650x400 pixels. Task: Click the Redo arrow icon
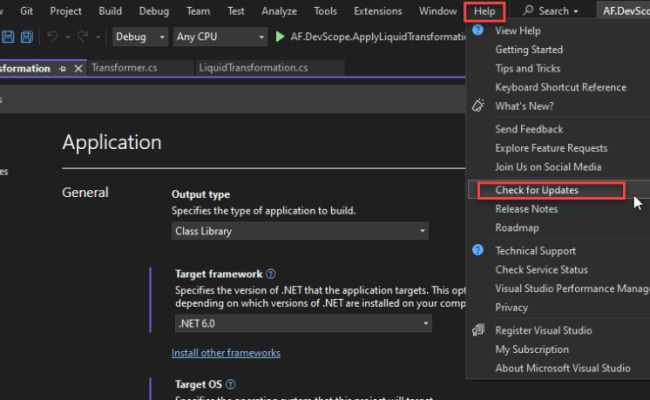point(82,37)
